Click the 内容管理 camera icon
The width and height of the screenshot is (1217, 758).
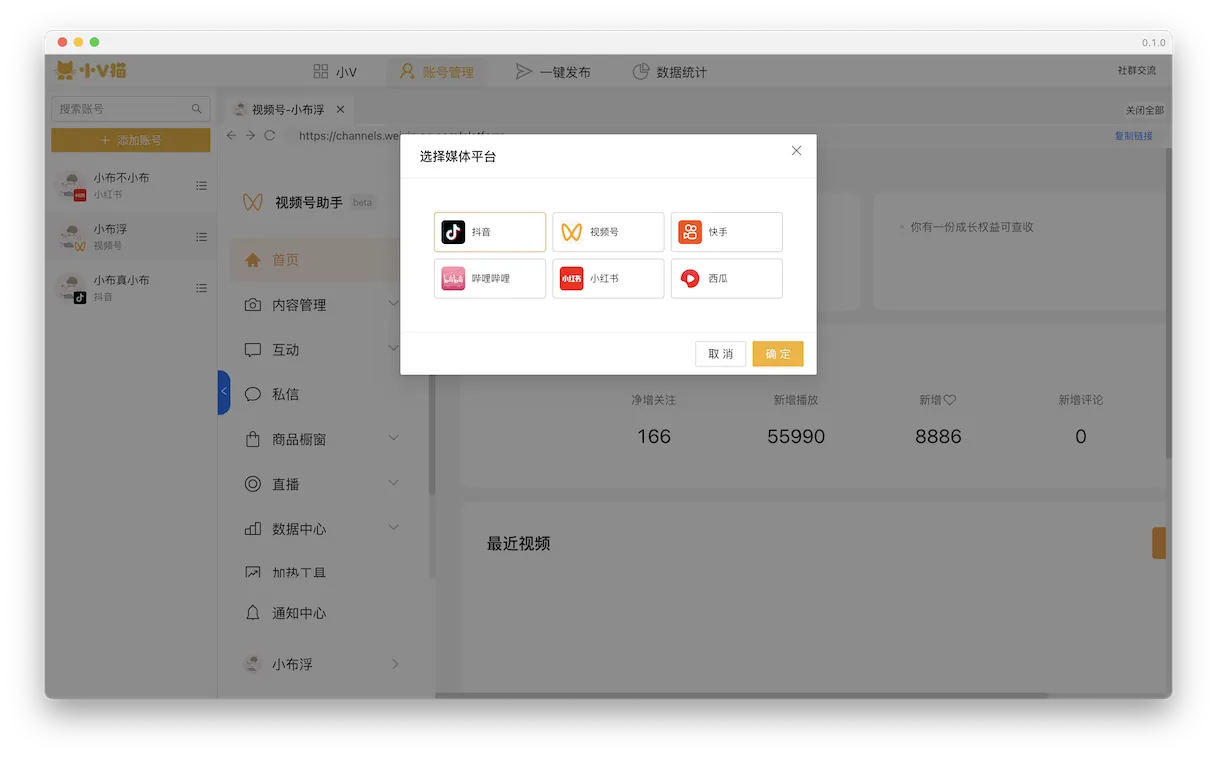tap(253, 305)
